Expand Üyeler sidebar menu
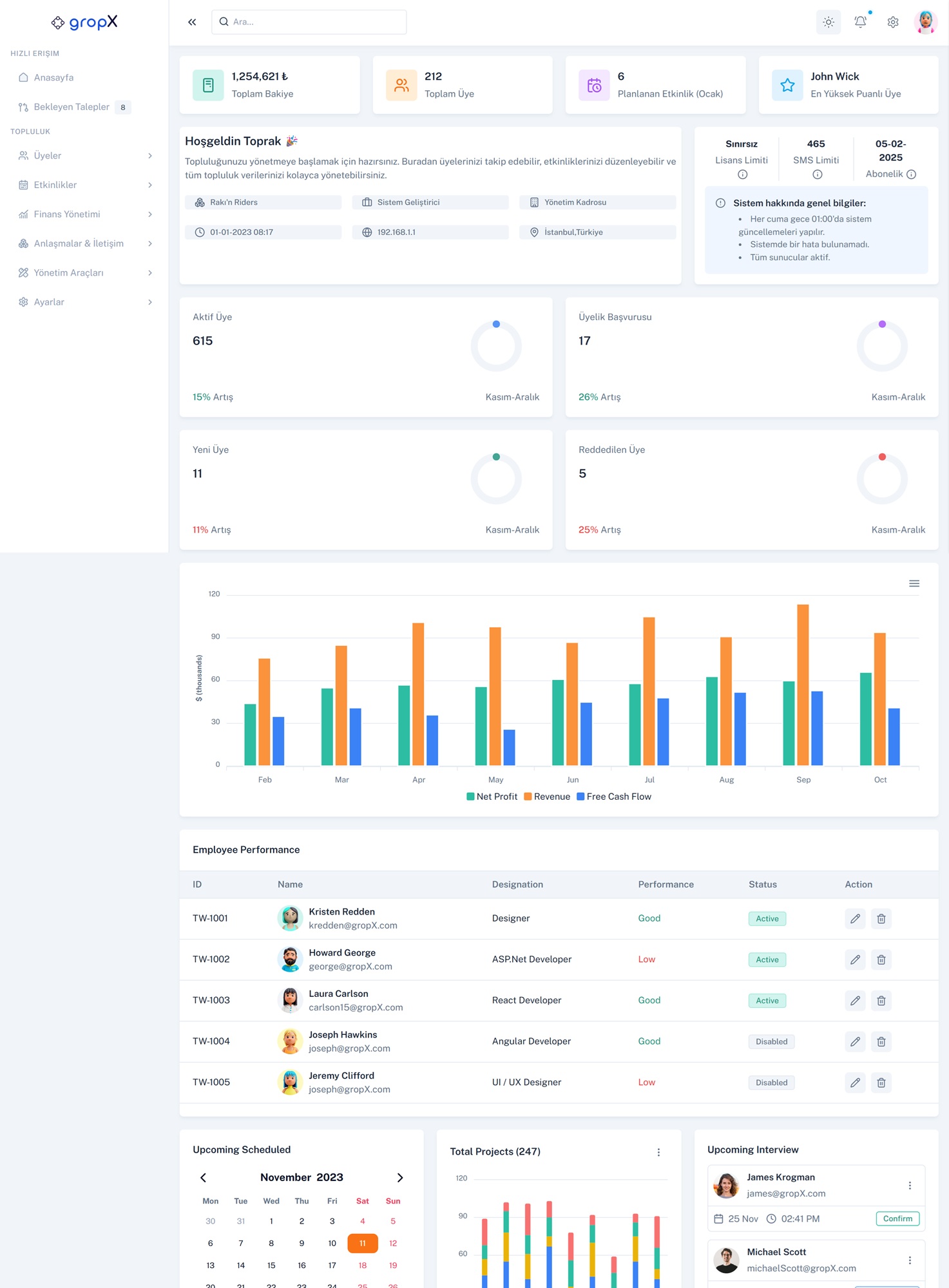Image resolution: width=949 pixels, height=1288 pixels. pos(84,156)
